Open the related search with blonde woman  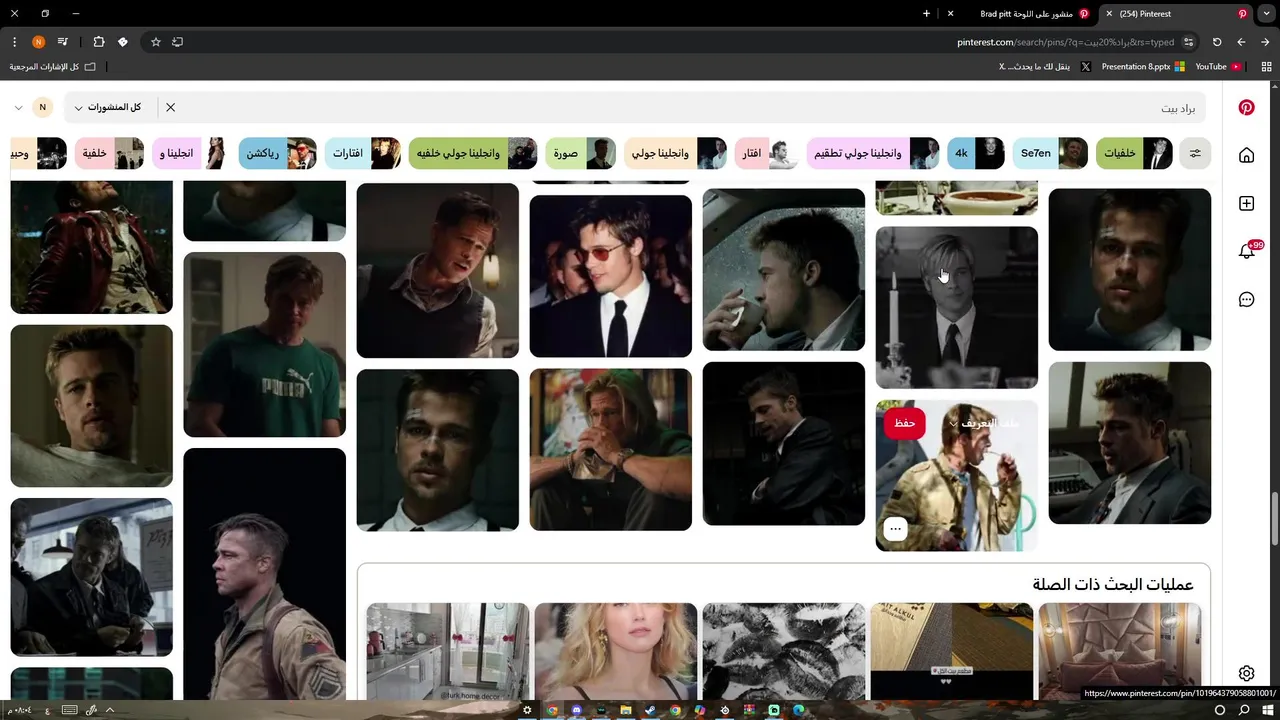pyautogui.click(x=616, y=651)
